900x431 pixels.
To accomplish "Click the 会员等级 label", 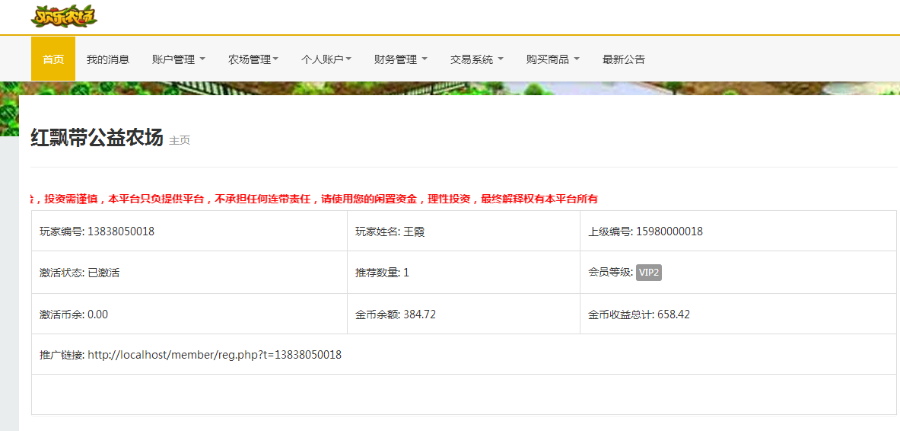I will tap(610, 273).
